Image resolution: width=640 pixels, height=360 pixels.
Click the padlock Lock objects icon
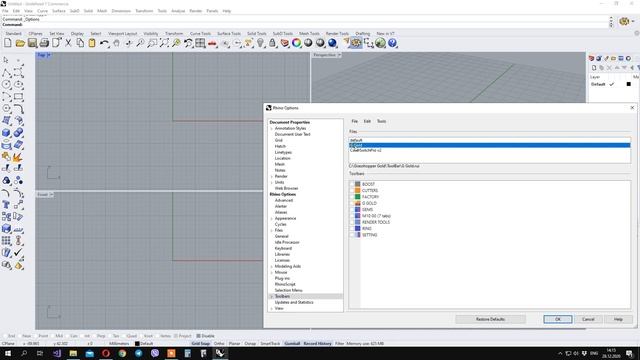272,43
